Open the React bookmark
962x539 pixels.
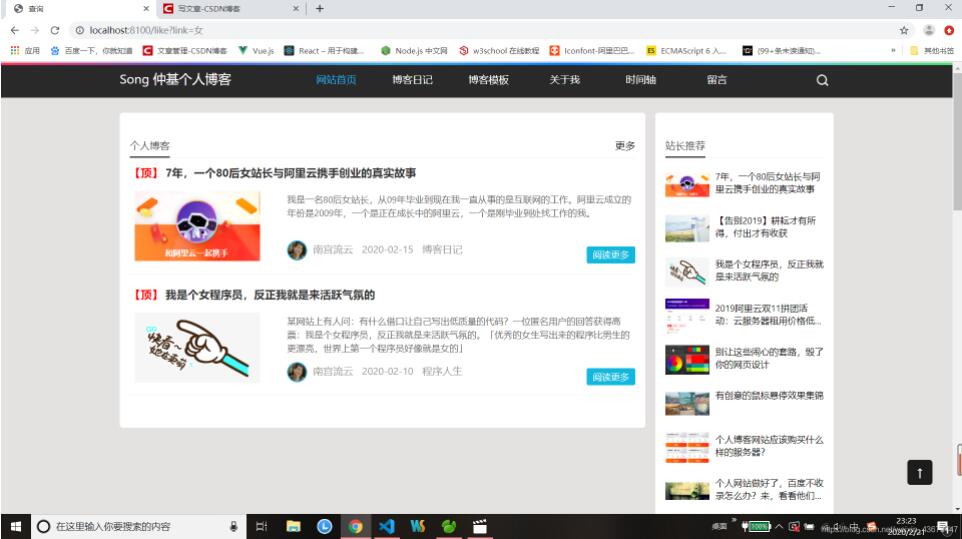(x=324, y=50)
